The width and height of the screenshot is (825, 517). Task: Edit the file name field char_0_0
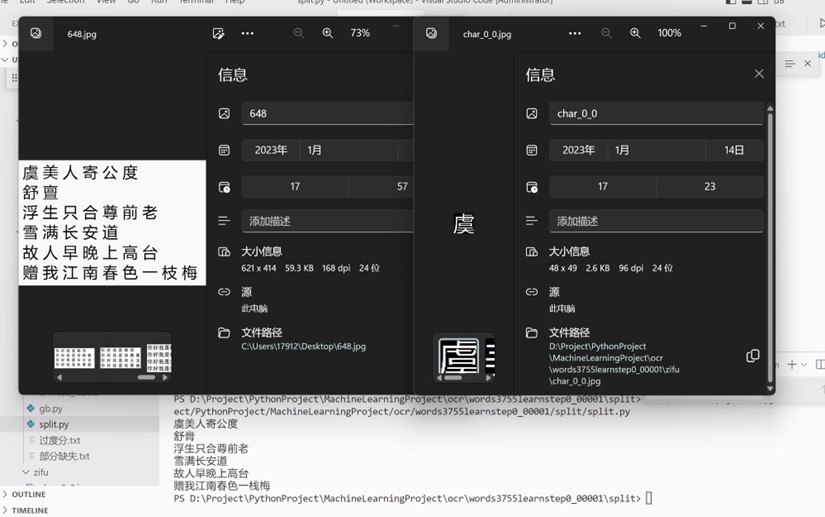656,114
